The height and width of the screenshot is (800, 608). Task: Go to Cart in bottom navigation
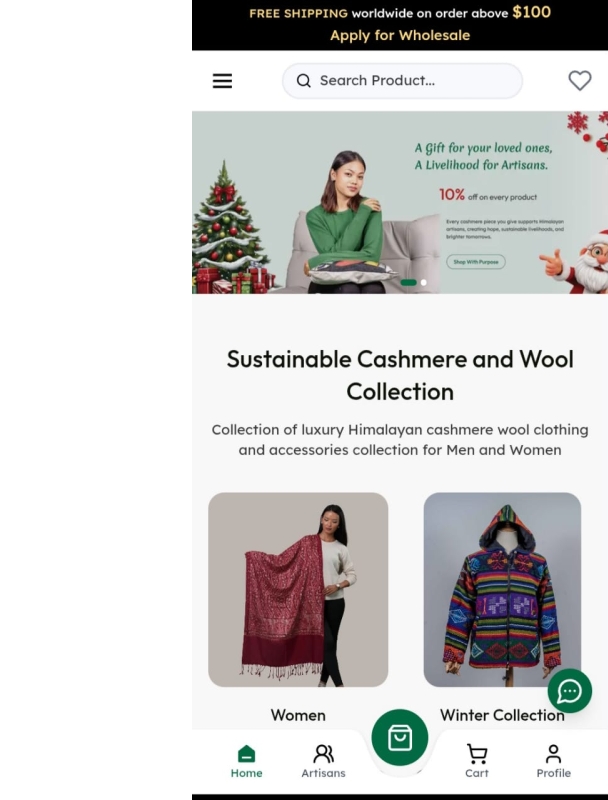(477, 761)
